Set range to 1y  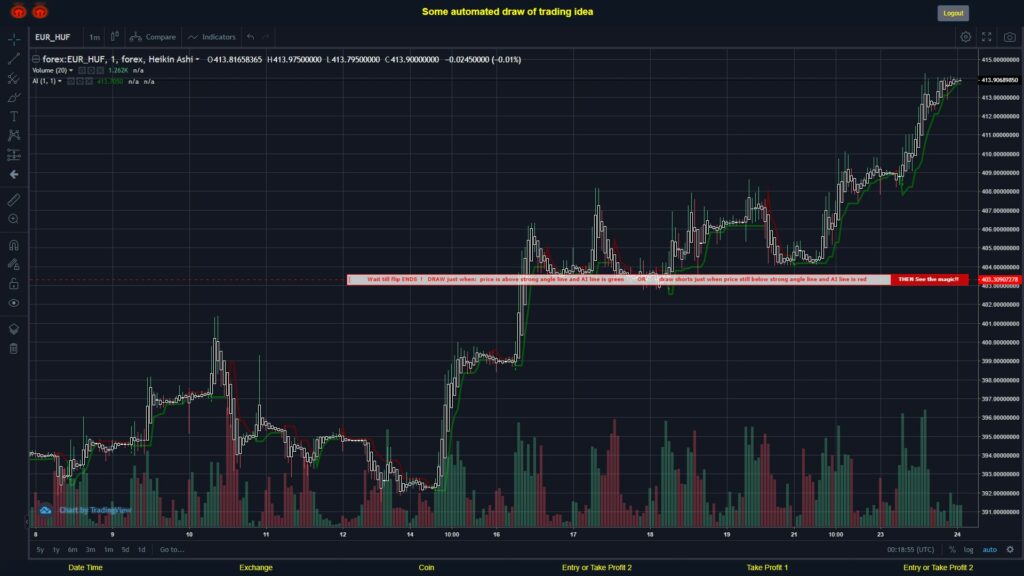tap(56, 550)
